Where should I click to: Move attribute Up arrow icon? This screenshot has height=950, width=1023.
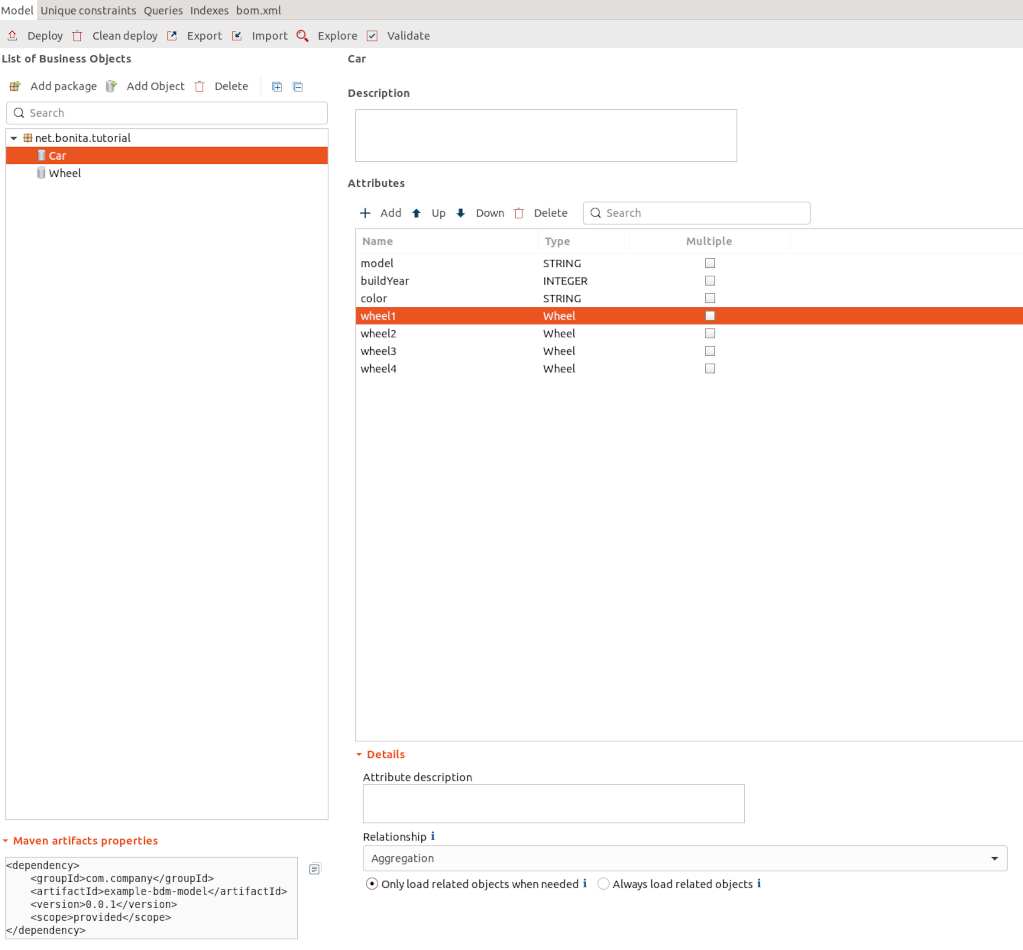click(x=417, y=213)
